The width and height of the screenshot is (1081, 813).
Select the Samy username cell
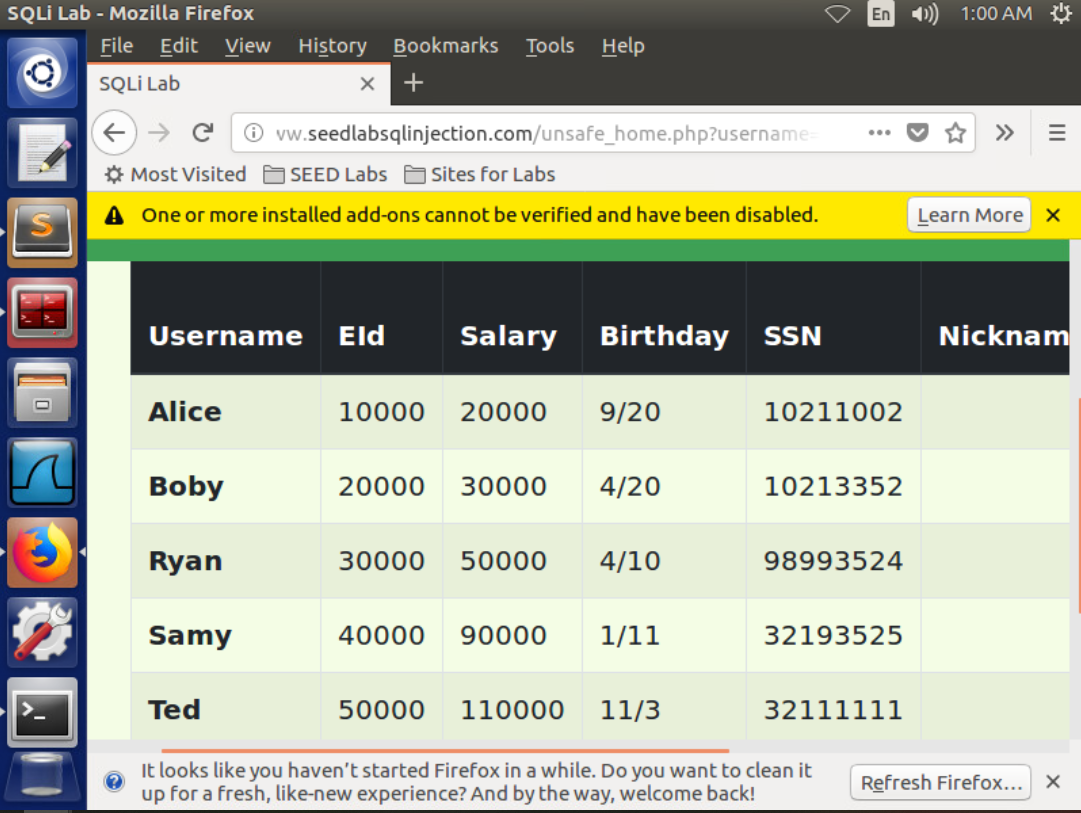coord(225,635)
